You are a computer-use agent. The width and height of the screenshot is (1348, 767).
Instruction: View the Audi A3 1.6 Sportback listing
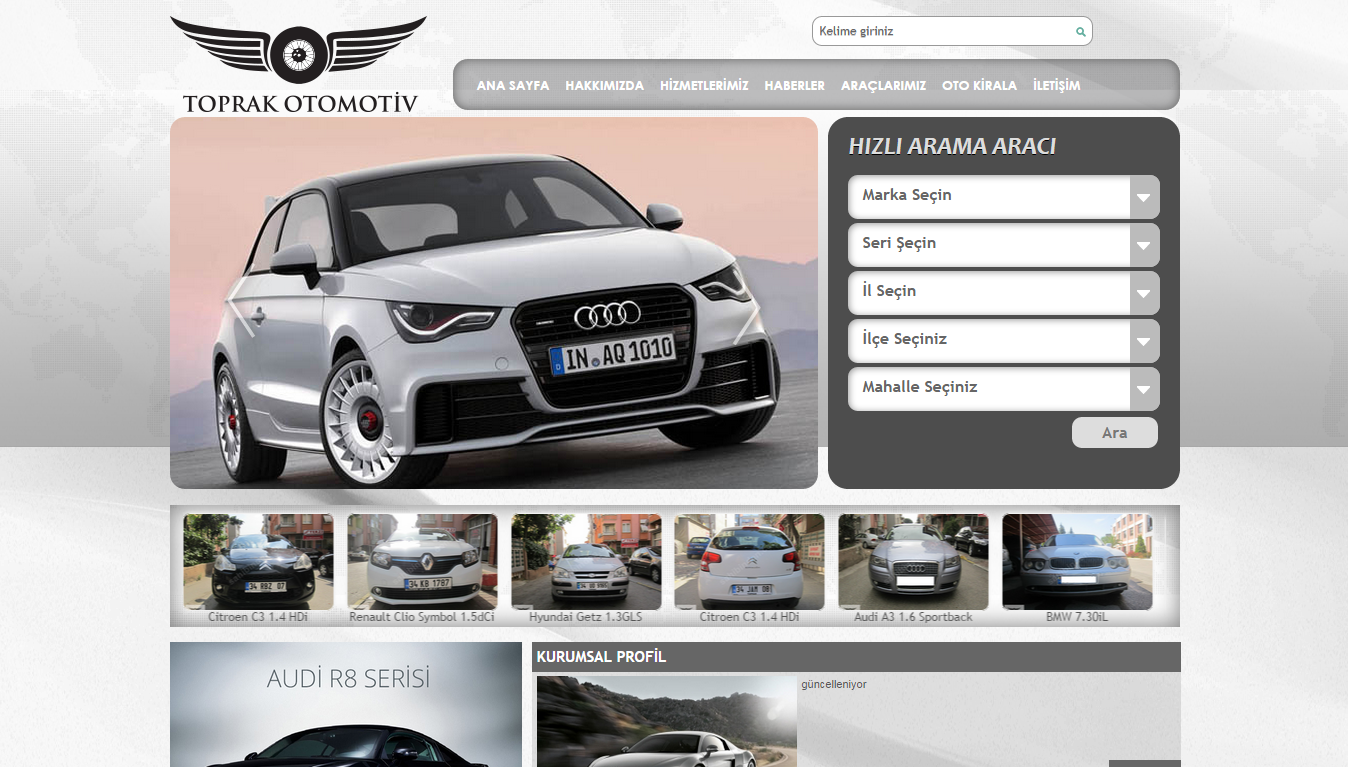(913, 562)
